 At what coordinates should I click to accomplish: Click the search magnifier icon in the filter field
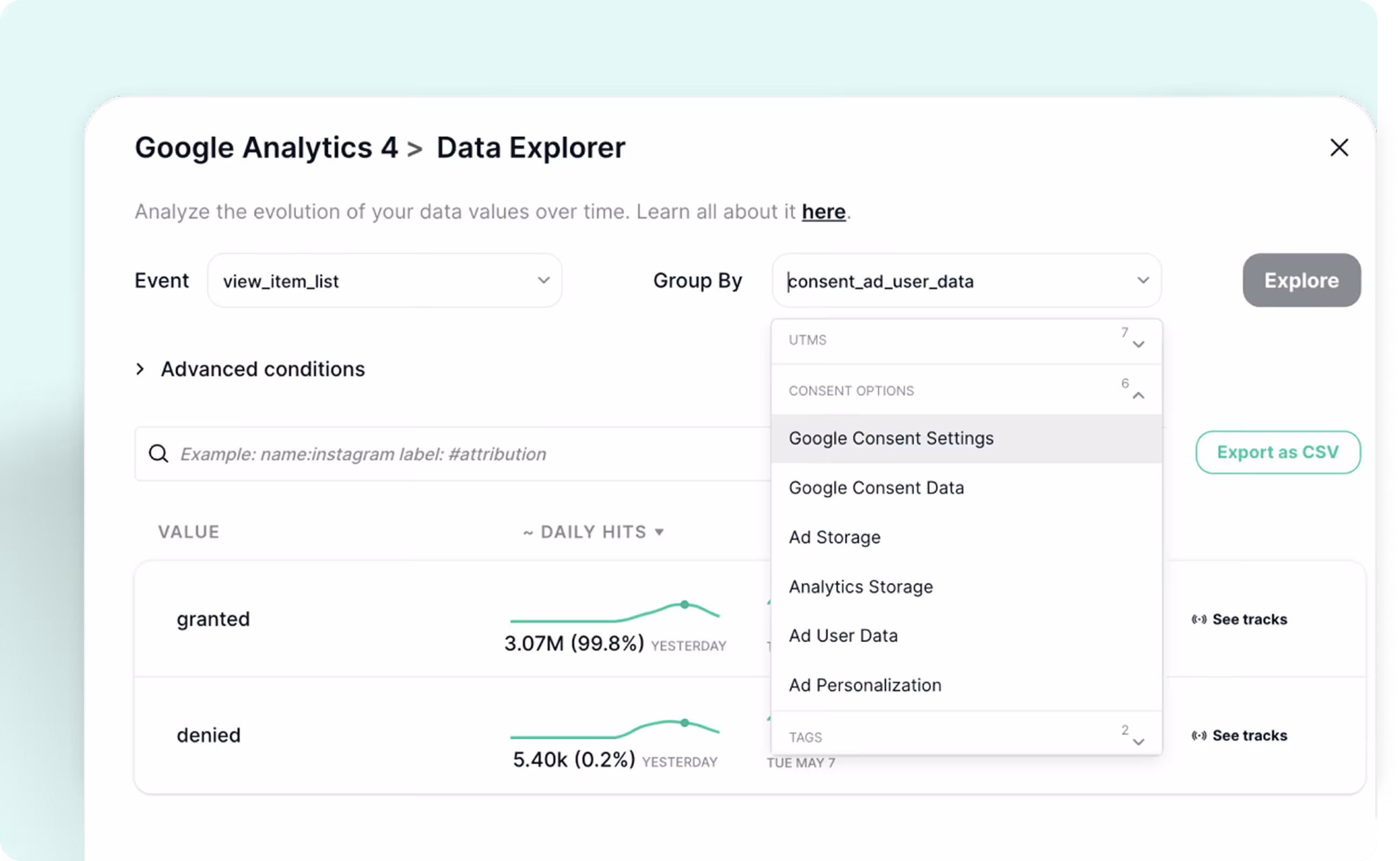[159, 453]
